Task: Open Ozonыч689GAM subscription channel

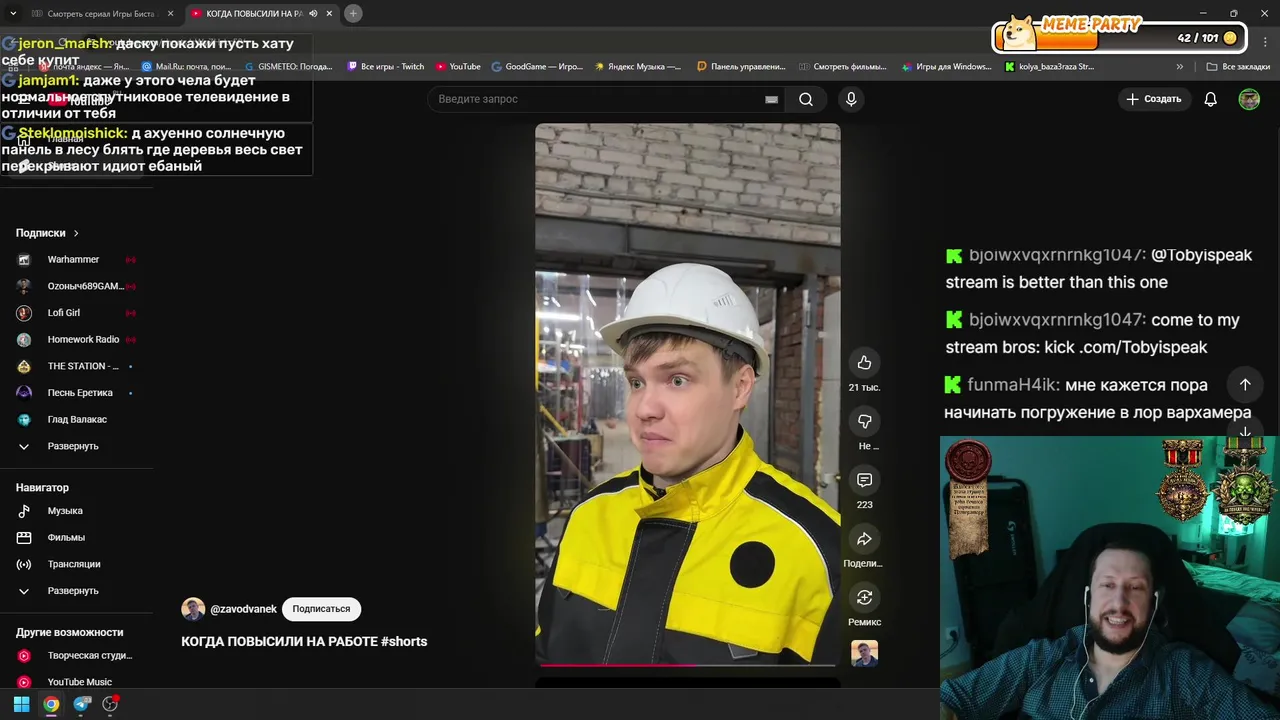Action: [75, 286]
